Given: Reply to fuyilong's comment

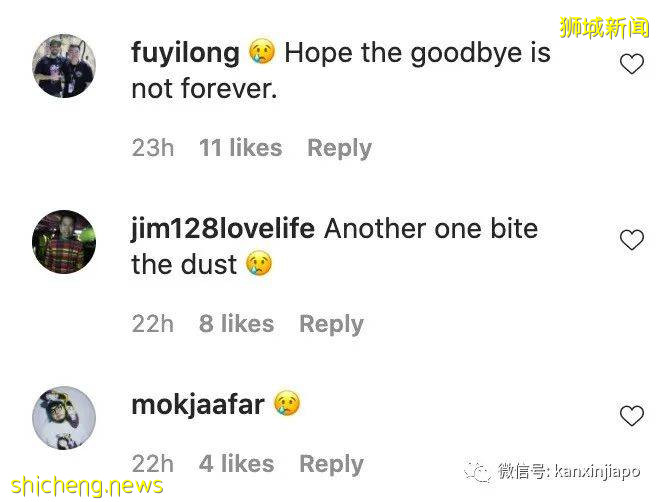Looking at the screenshot, I should coord(339,148).
